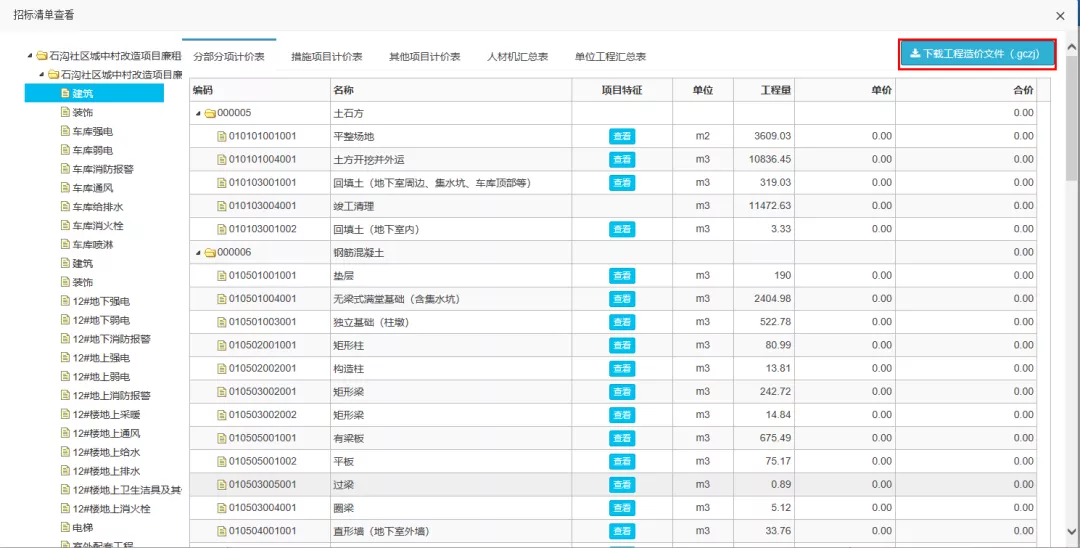
Task: Collapse the 000005 土石方 group
Action: pyautogui.click(x=198, y=113)
